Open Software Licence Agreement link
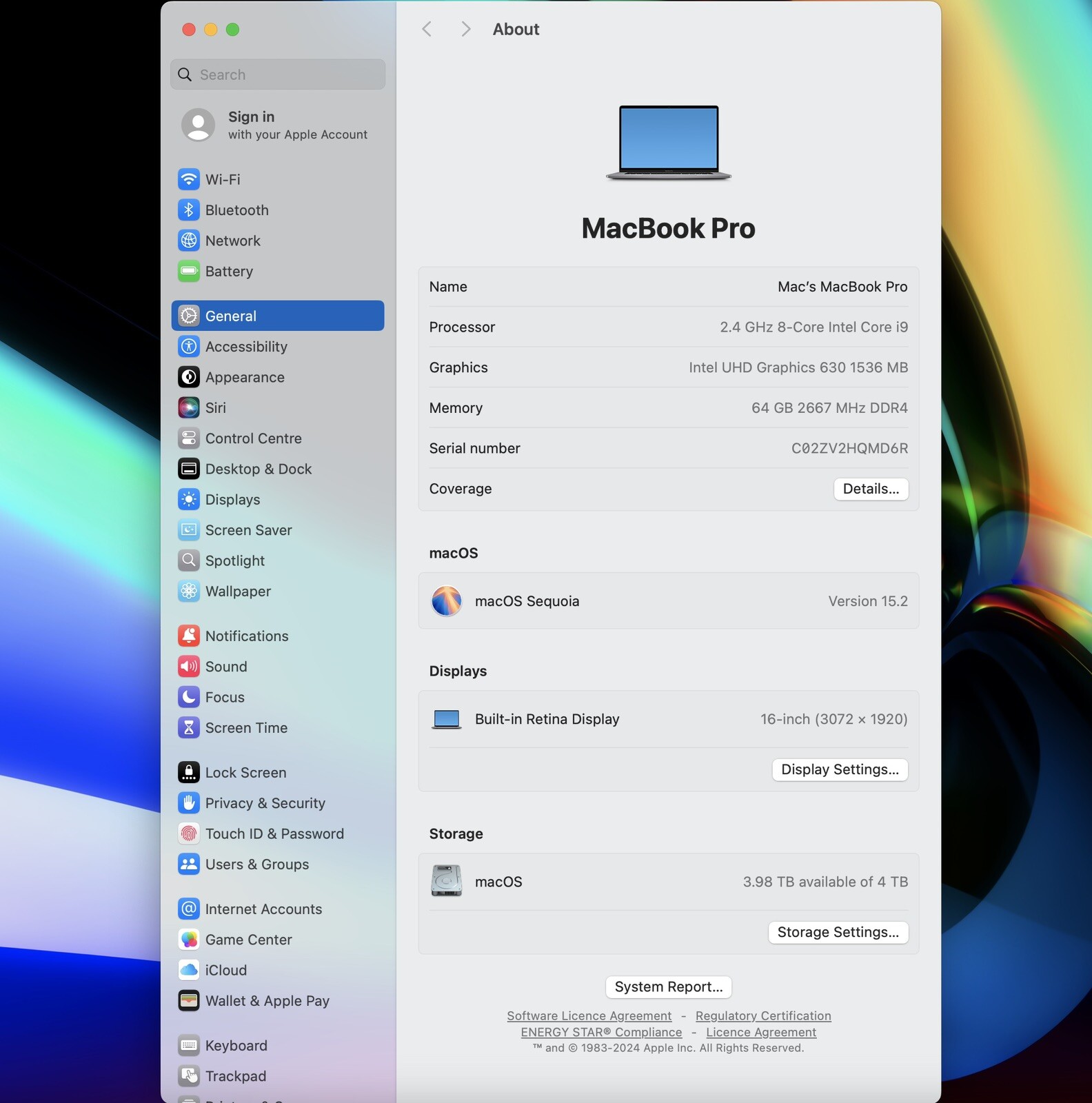Screen dimensions: 1092x1103 click(x=589, y=1015)
